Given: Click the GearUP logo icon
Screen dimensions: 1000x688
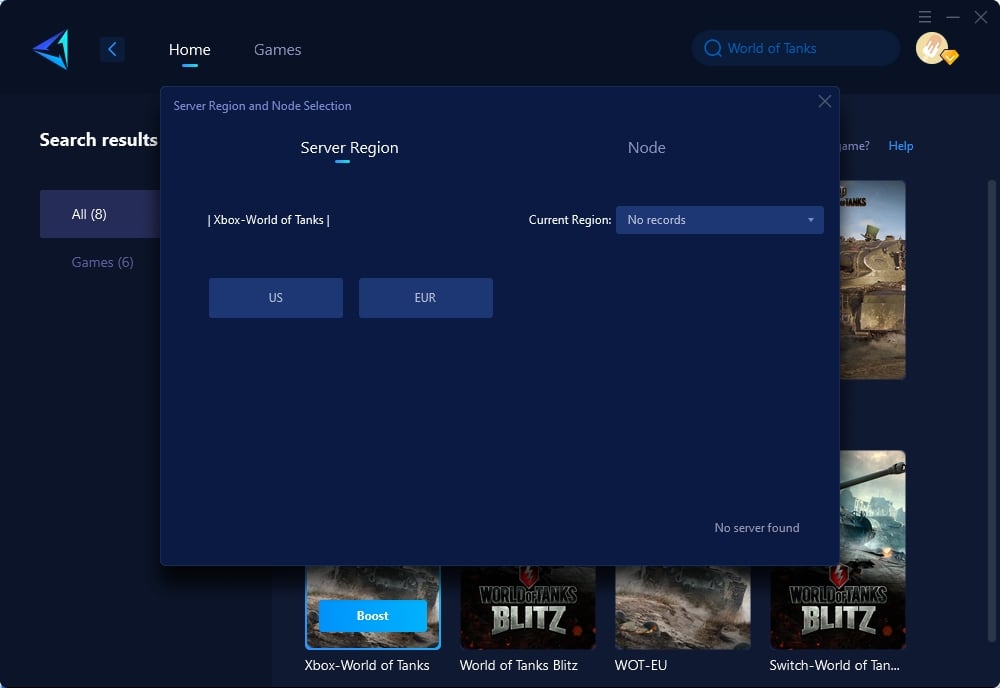Looking at the screenshot, I should (51, 49).
